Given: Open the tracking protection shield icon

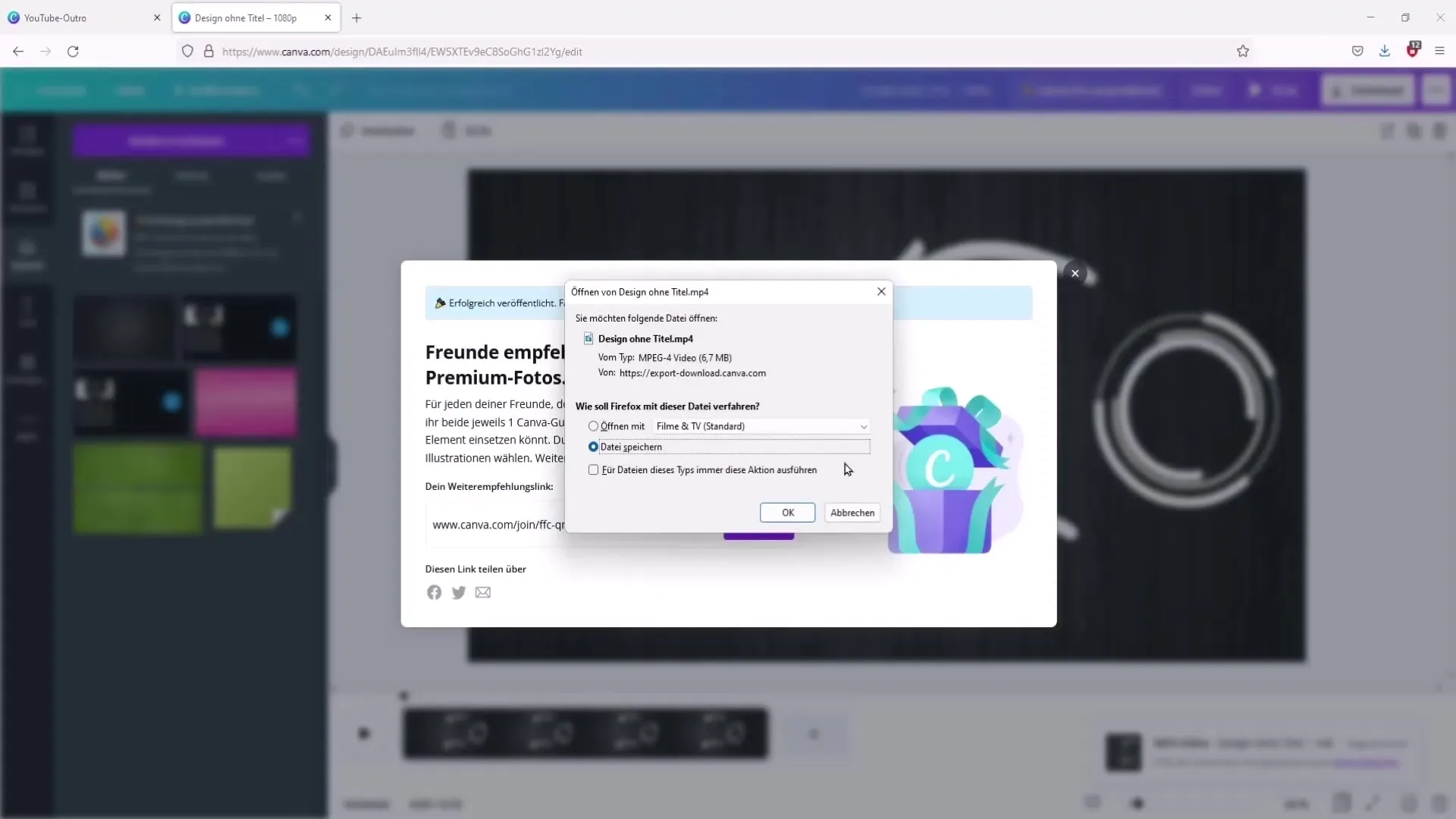Looking at the screenshot, I should point(187,52).
